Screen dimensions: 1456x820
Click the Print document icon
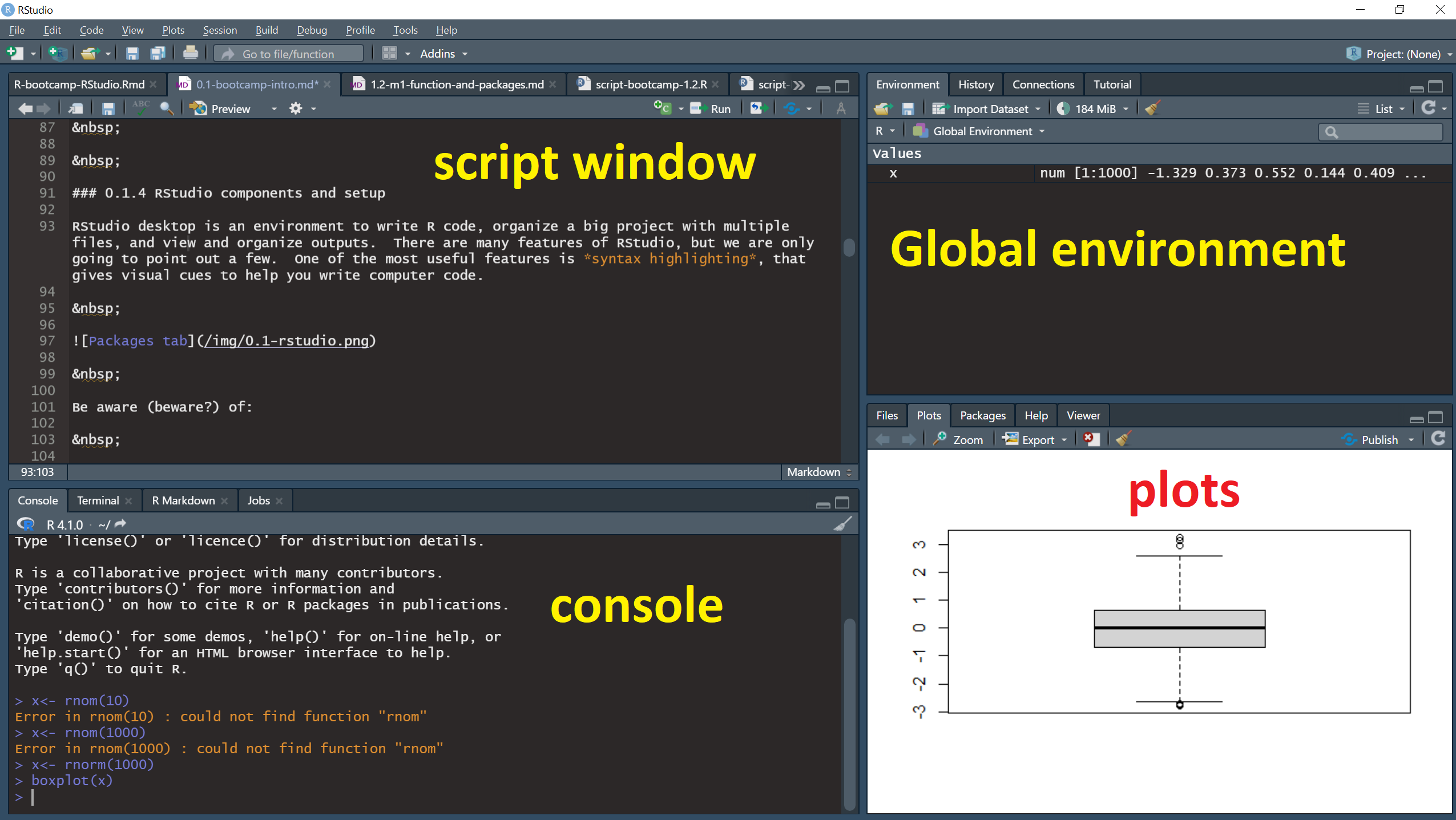click(x=191, y=53)
